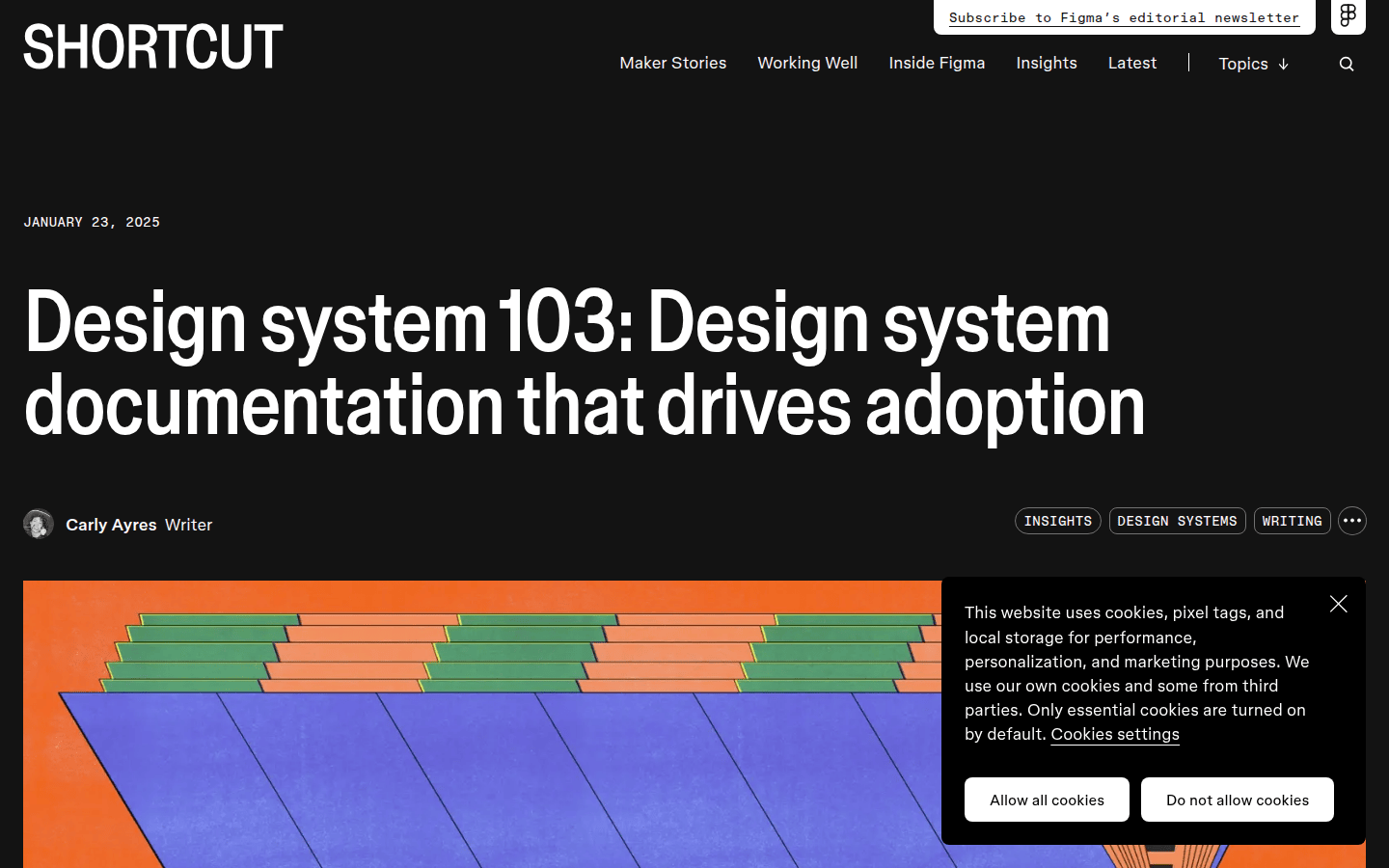Click the date JANUARY 23, 2025
The image size is (1389, 868).
tap(92, 222)
